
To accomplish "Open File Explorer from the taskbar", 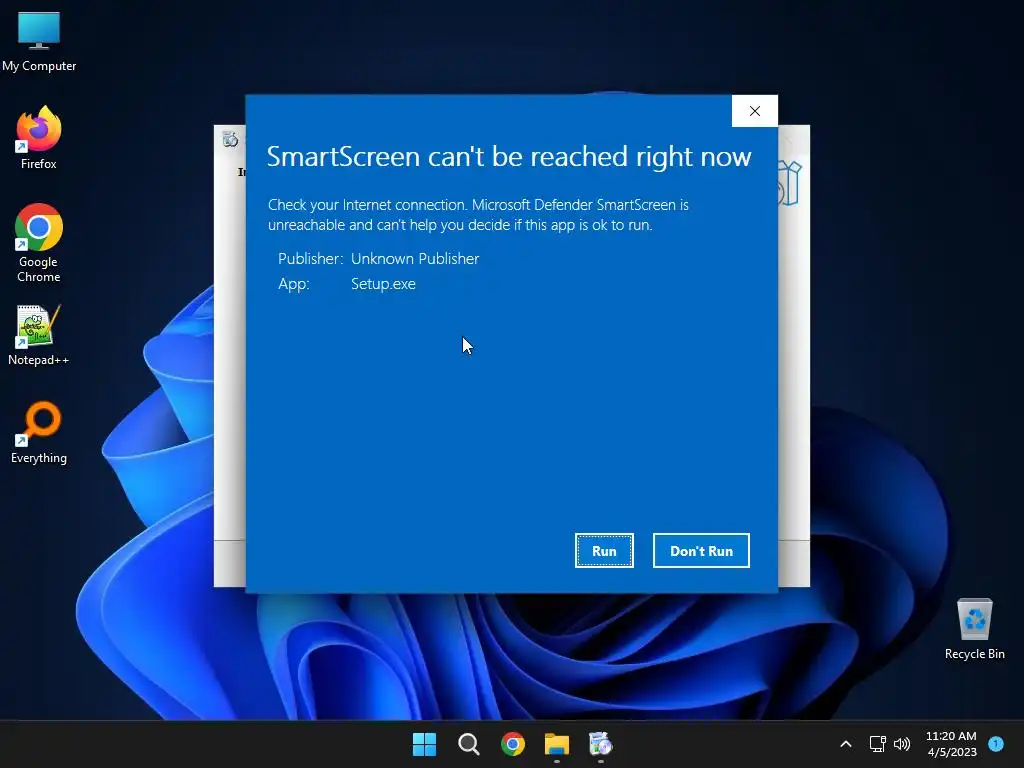I will coord(557,744).
